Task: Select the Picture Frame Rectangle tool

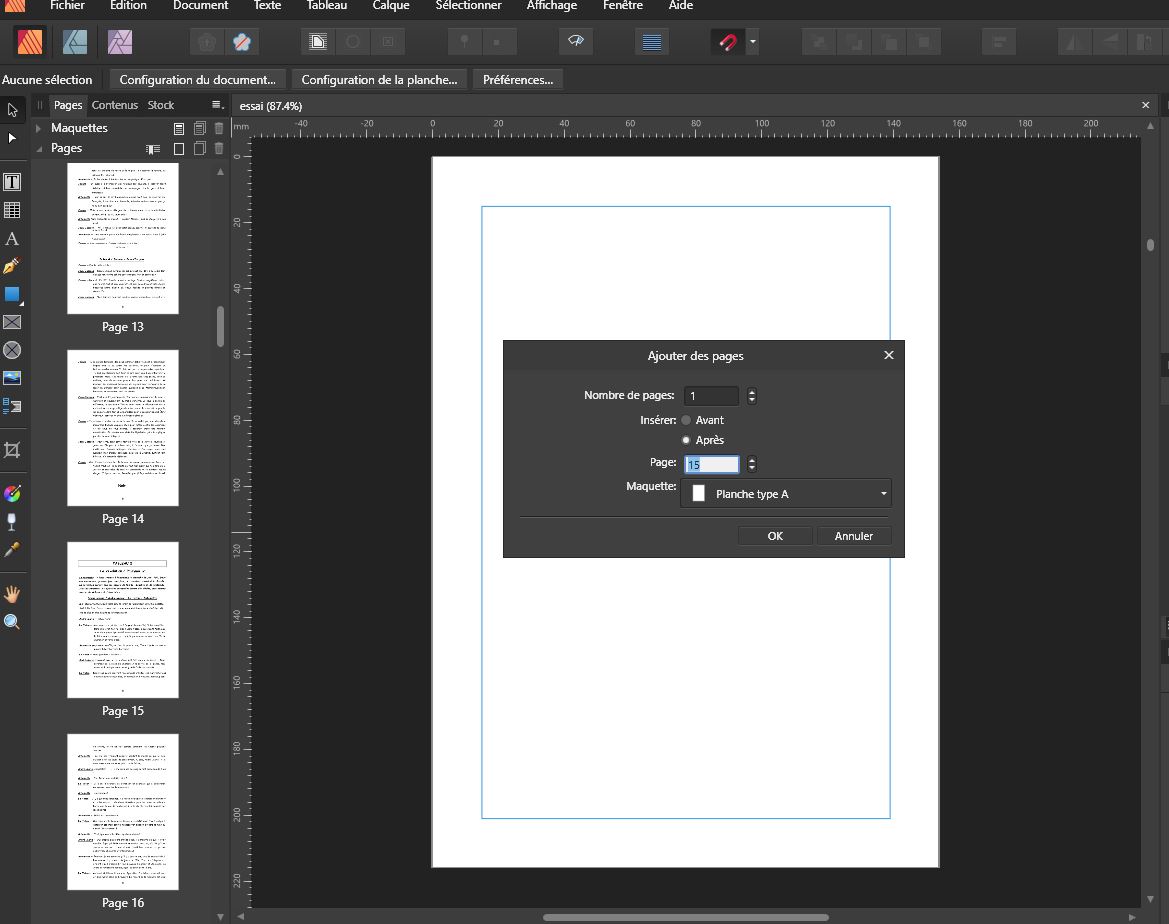Action: click(12, 322)
